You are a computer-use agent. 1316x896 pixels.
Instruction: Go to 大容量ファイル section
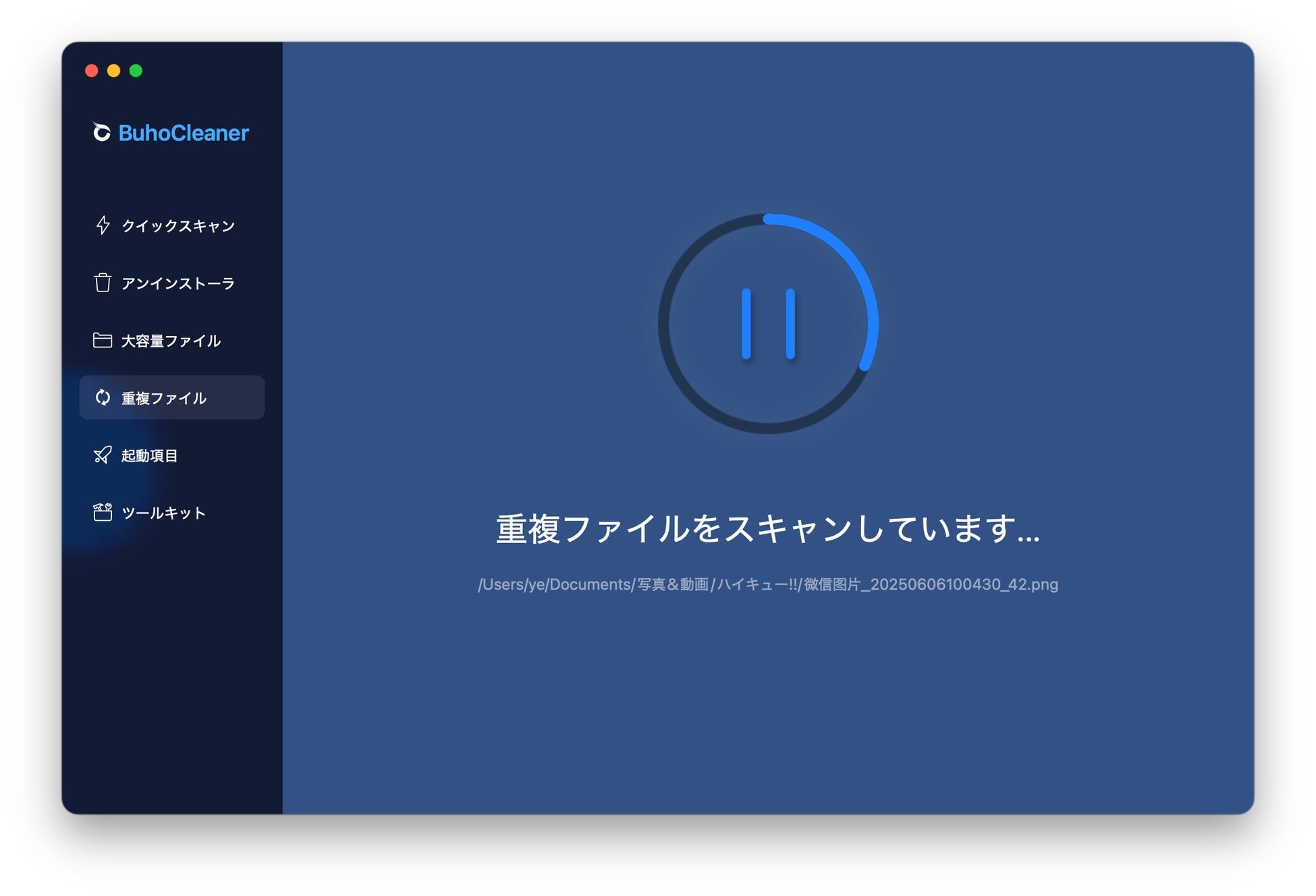171,341
